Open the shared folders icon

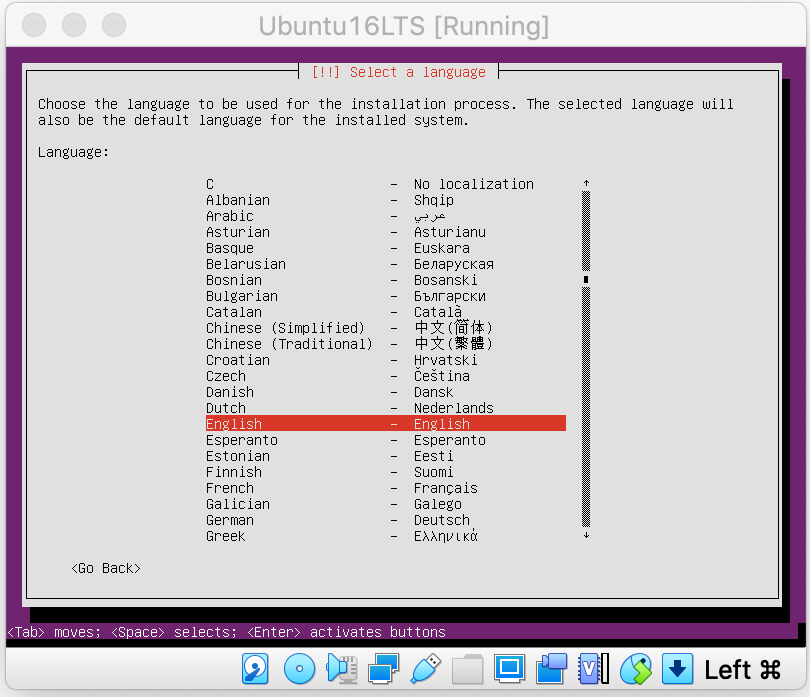click(467, 668)
